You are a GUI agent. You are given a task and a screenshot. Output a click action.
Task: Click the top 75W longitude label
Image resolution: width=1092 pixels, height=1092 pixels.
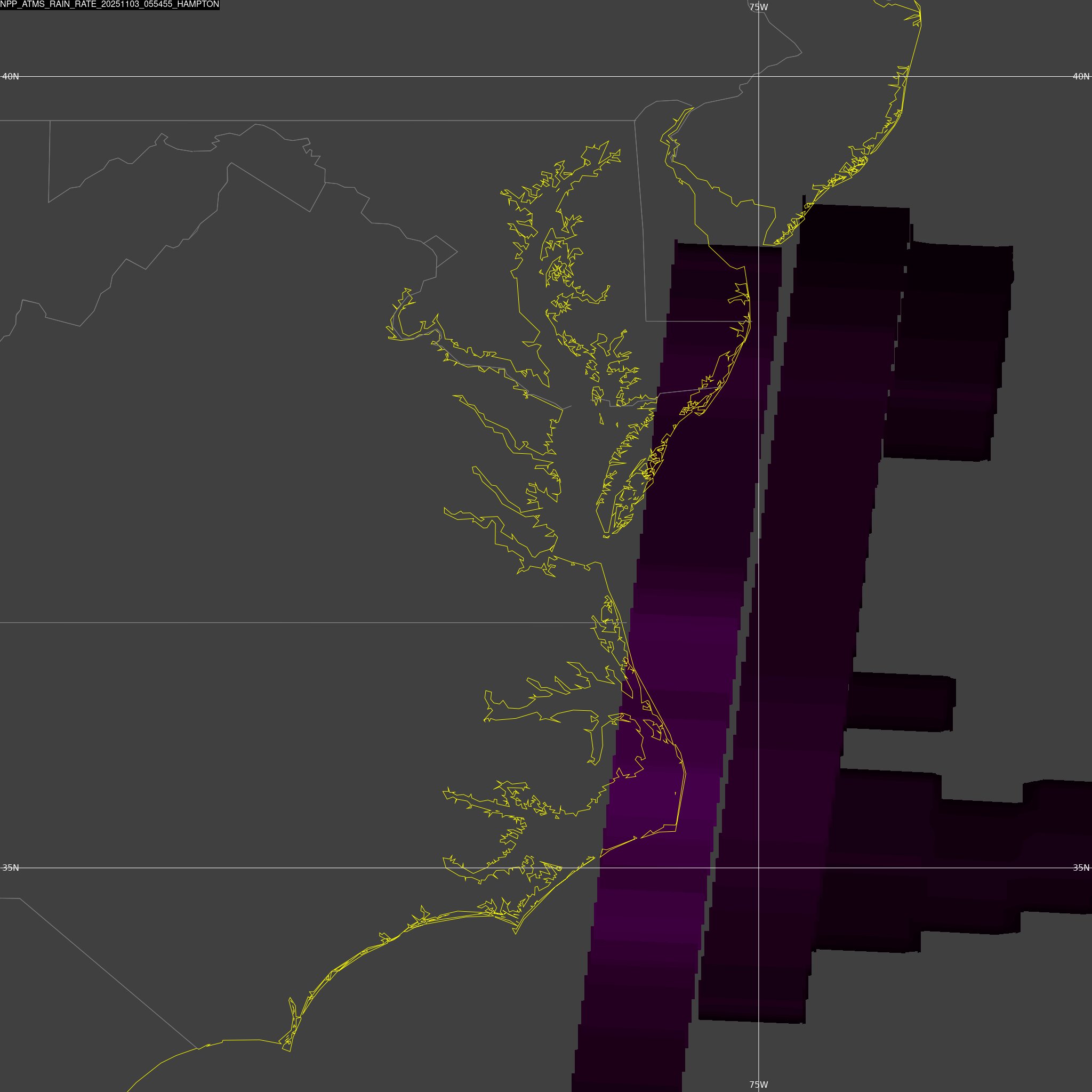[759, 7]
